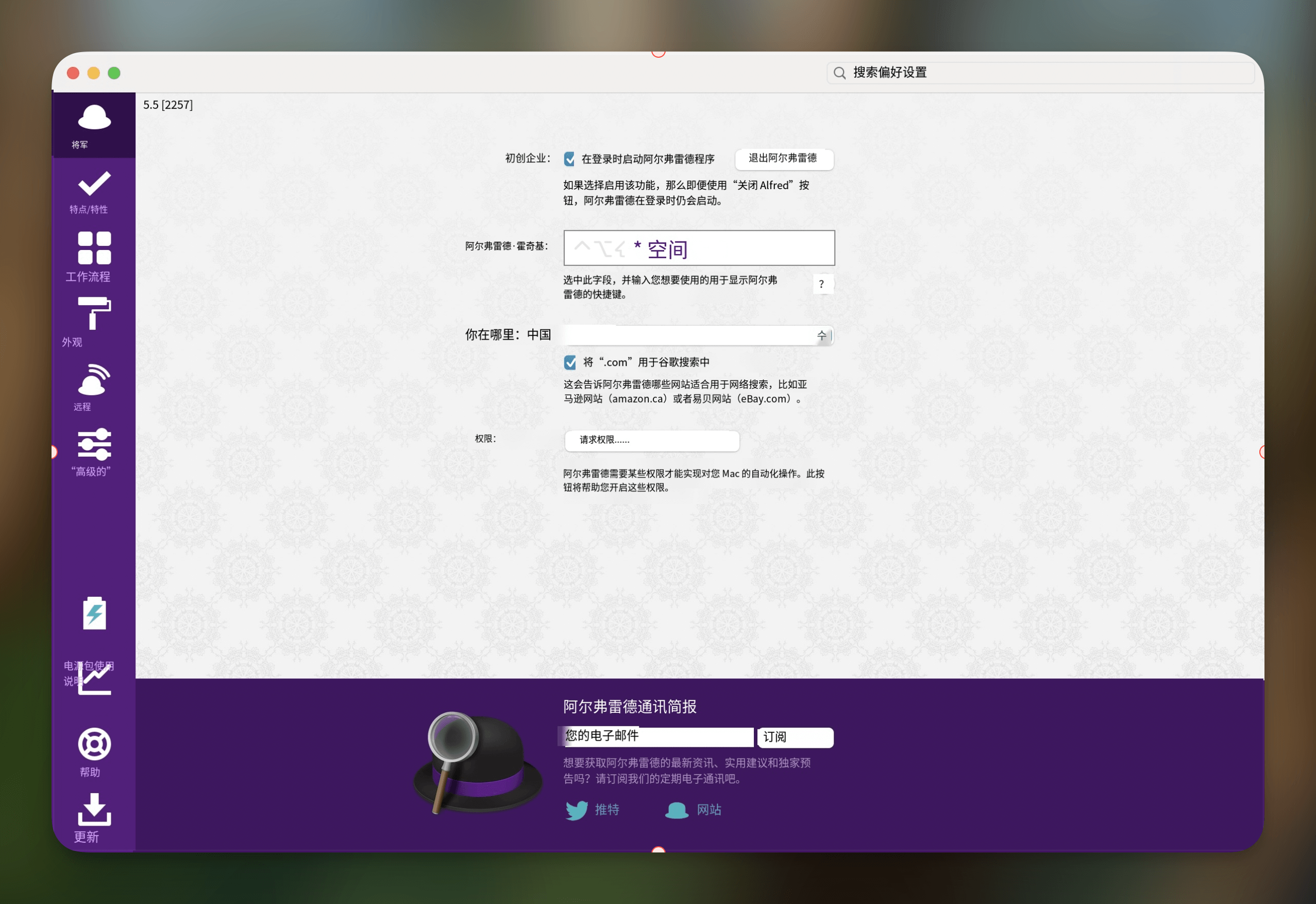
Task: Click the Subscribe (订阅) button
Action: [795, 737]
